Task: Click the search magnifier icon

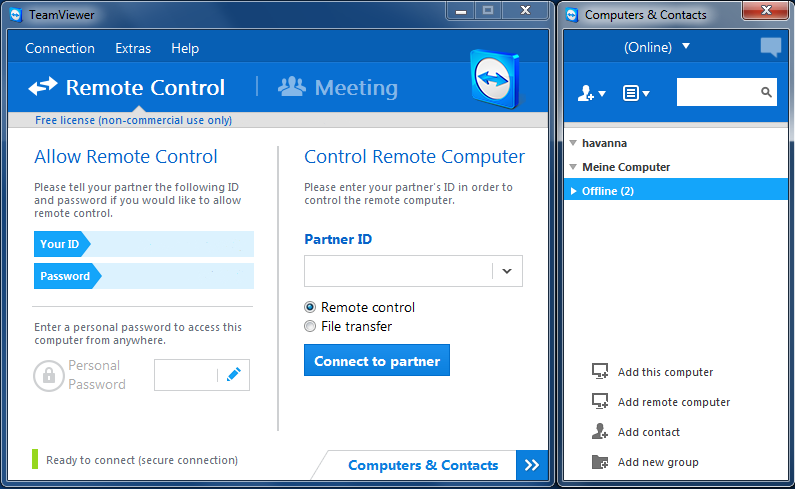Action: 766,92
